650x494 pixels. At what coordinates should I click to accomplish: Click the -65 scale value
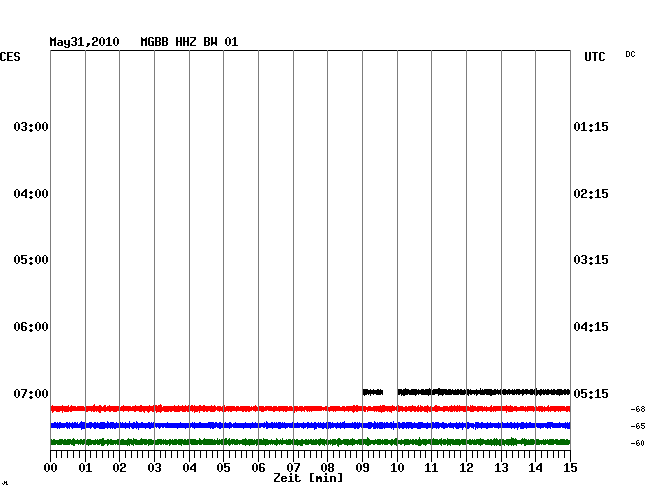coord(638,426)
